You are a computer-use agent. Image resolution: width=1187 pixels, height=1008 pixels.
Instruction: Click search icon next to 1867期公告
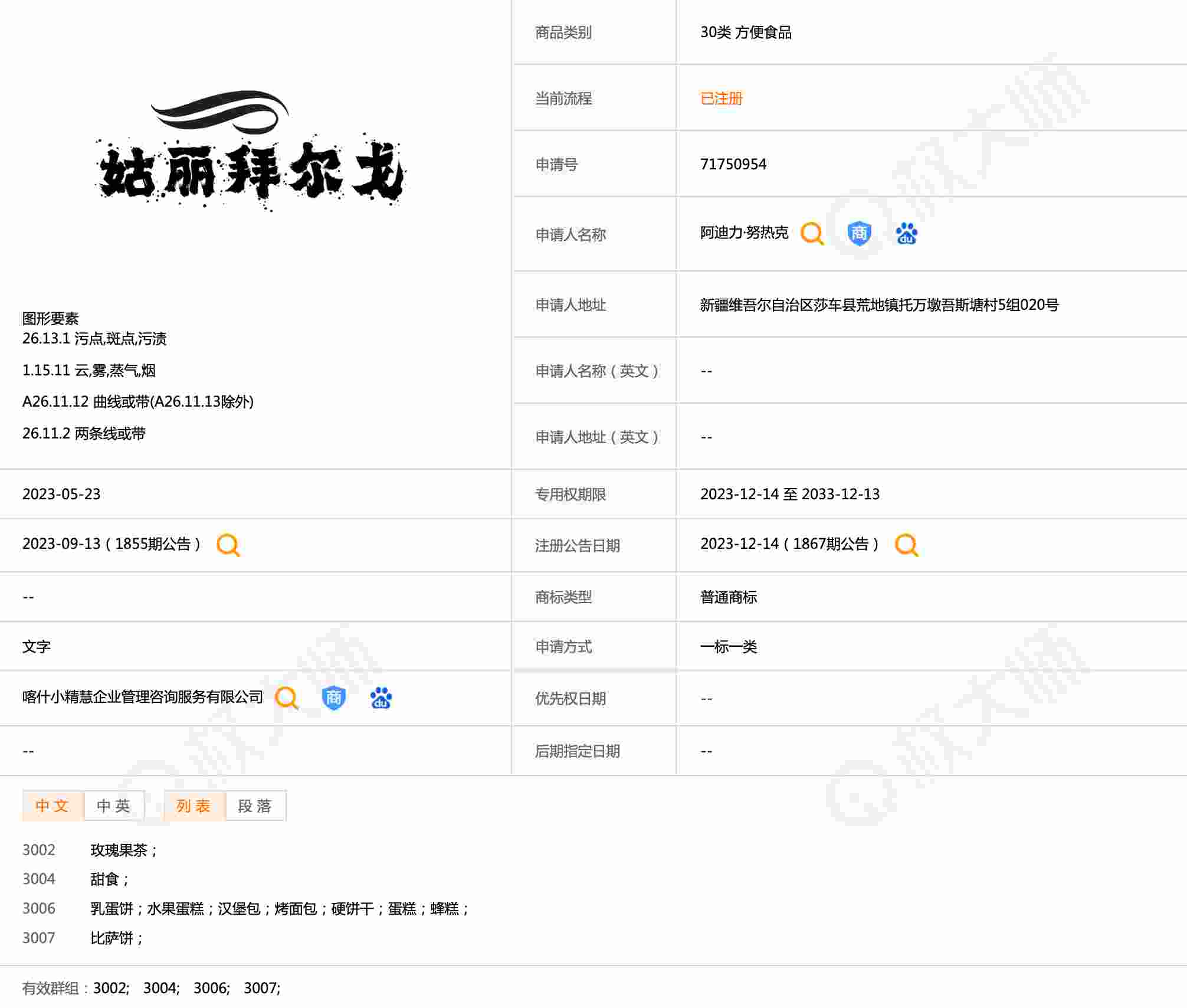pos(906,545)
